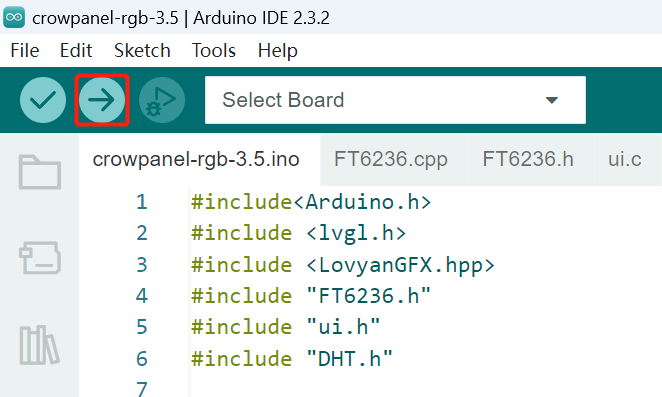
Task: Open the Edit menu
Action: (76, 51)
